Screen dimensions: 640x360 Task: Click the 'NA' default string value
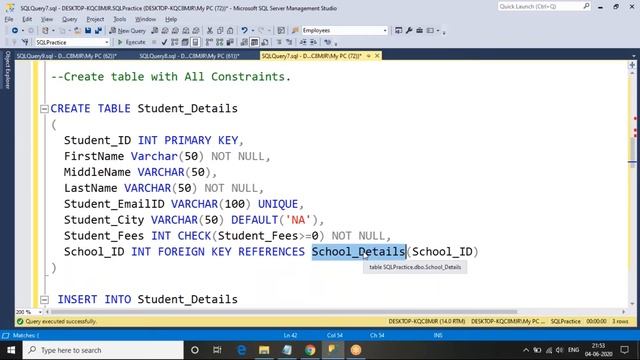pos(298,220)
